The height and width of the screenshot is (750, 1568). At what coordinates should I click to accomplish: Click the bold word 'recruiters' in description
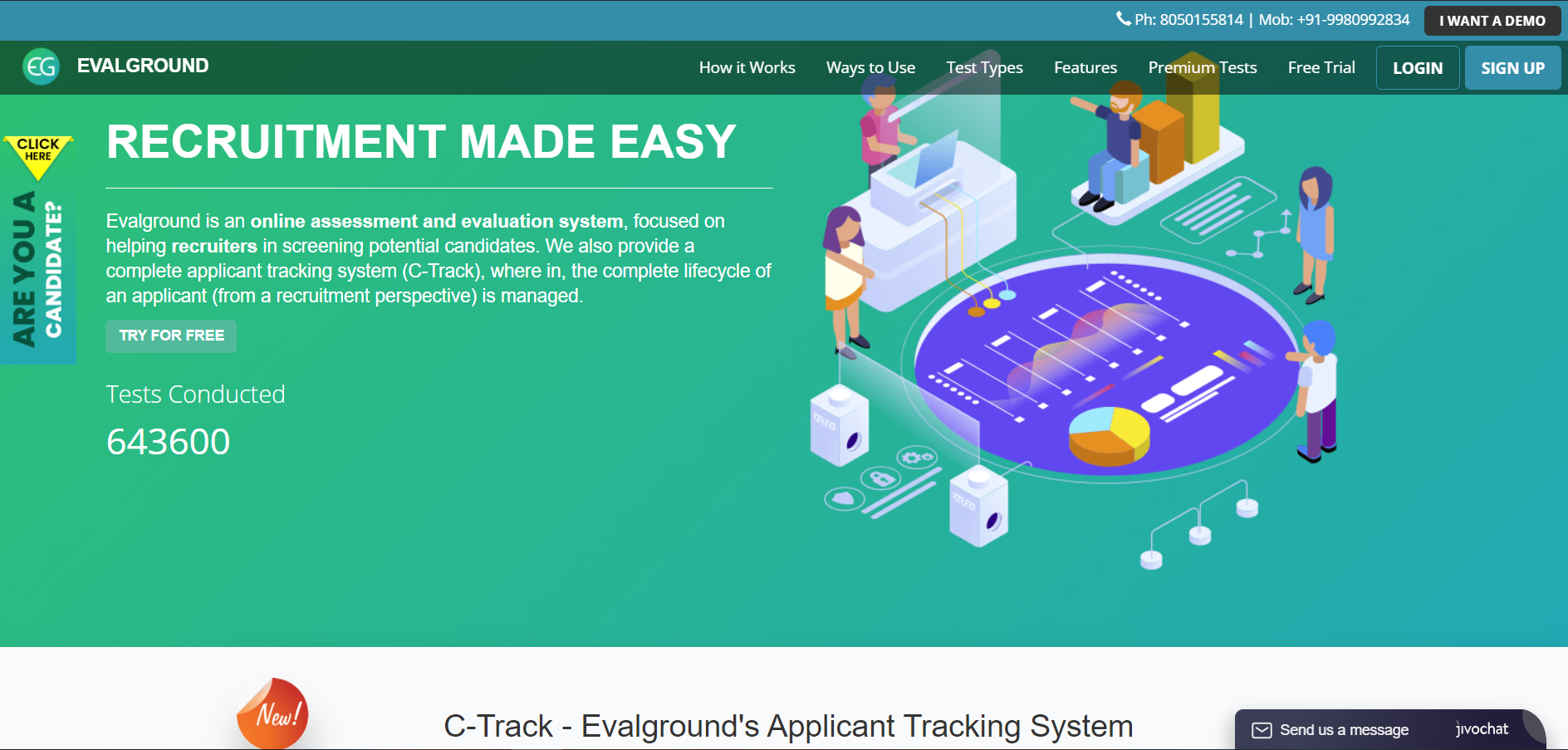pyautogui.click(x=214, y=246)
